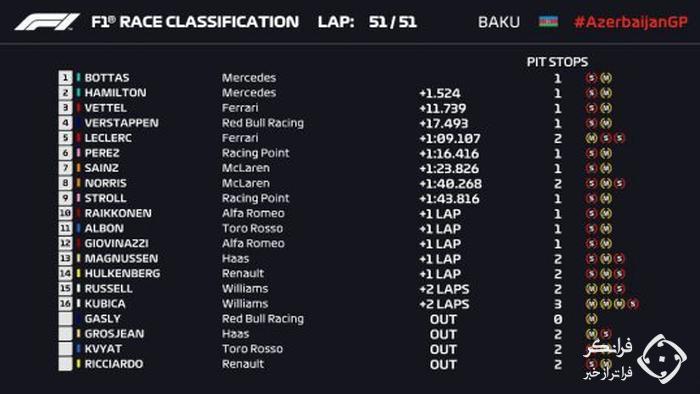Image resolution: width=700 pixels, height=394 pixels.
Task: Click the BAKU location label
Action: 499,22
